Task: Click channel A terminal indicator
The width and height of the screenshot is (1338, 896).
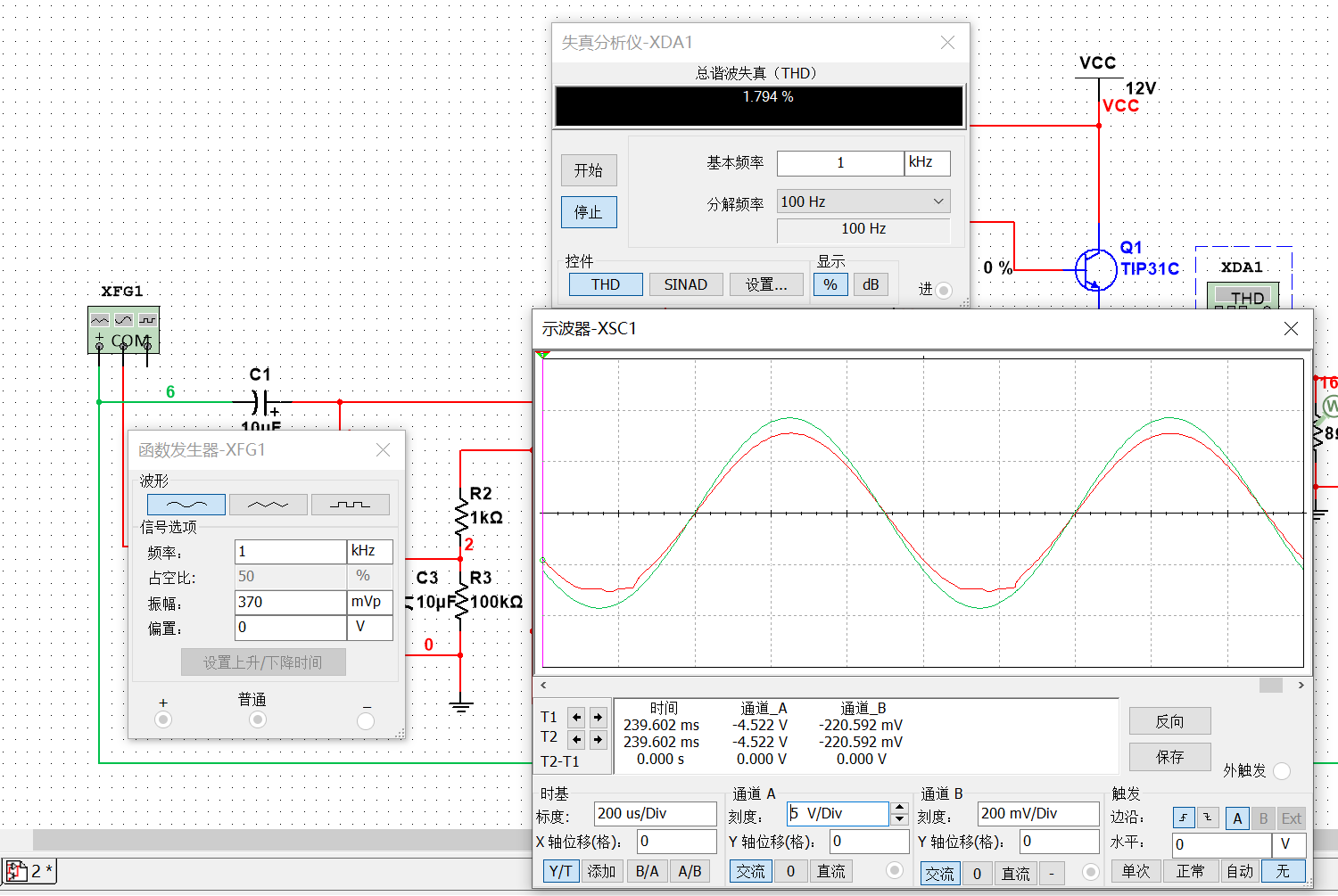Action: coord(895,871)
